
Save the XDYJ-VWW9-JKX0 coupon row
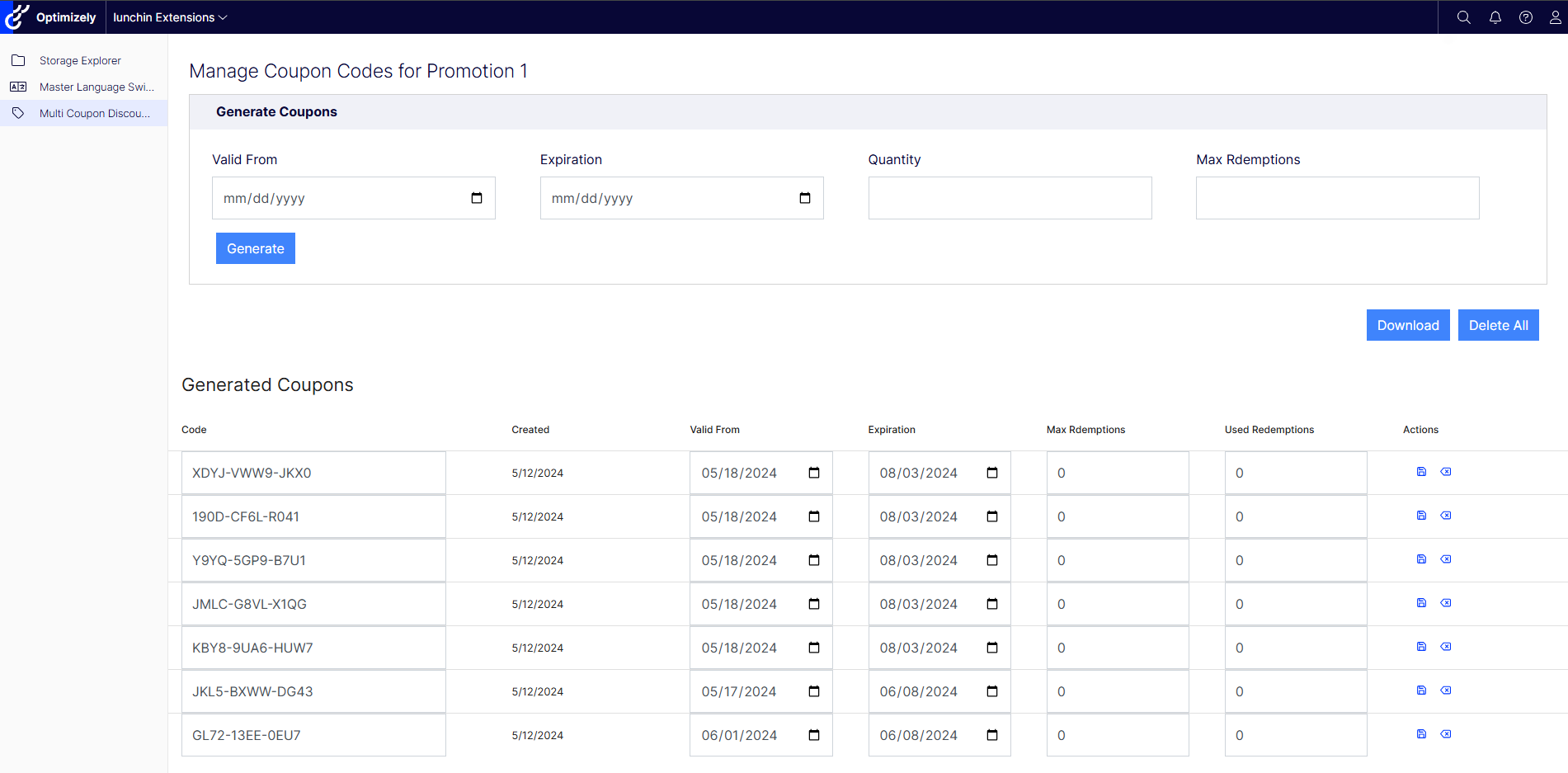pyautogui.click(x=1421, y=472)
